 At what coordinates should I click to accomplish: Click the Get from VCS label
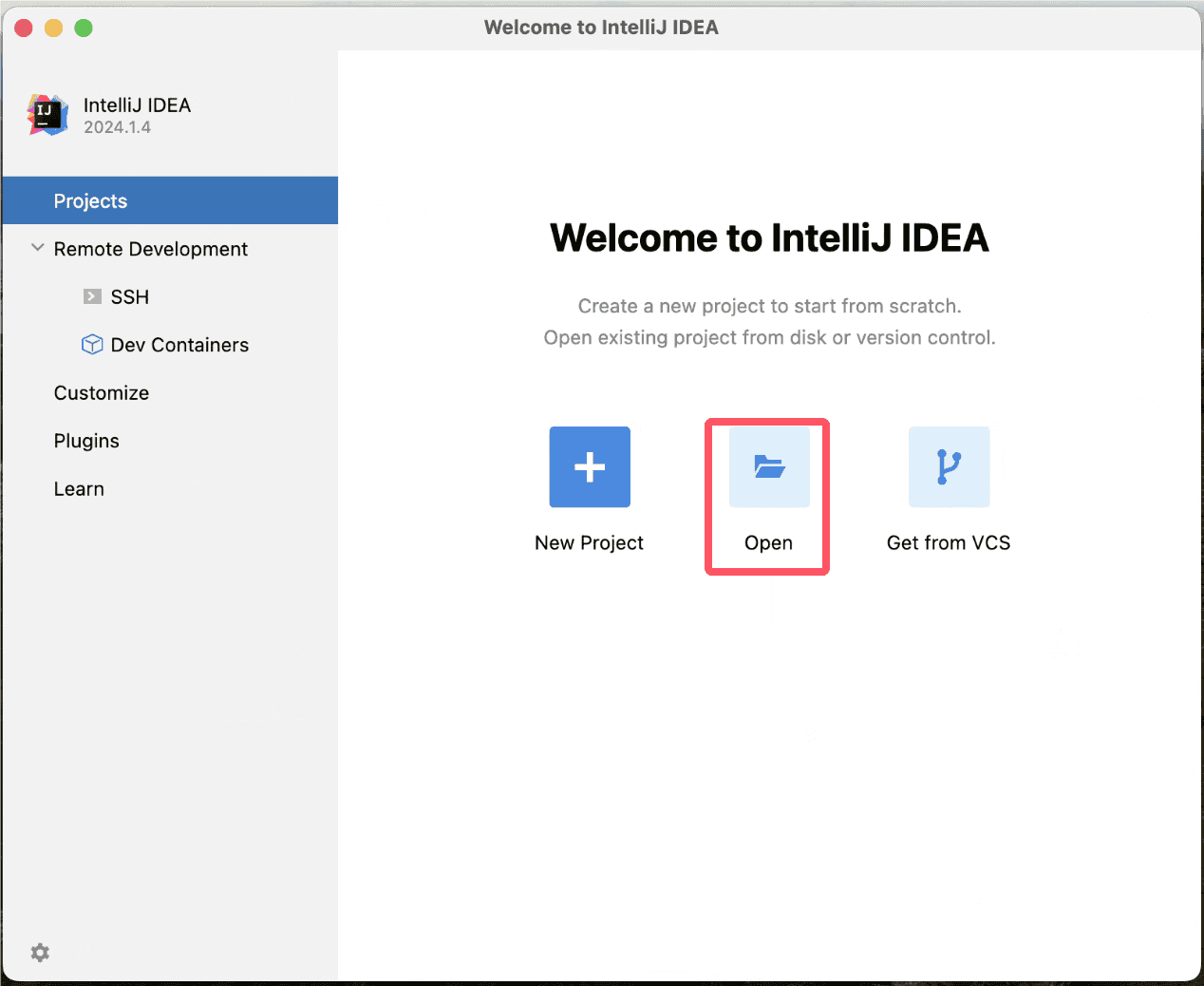[x=949, y=542]
